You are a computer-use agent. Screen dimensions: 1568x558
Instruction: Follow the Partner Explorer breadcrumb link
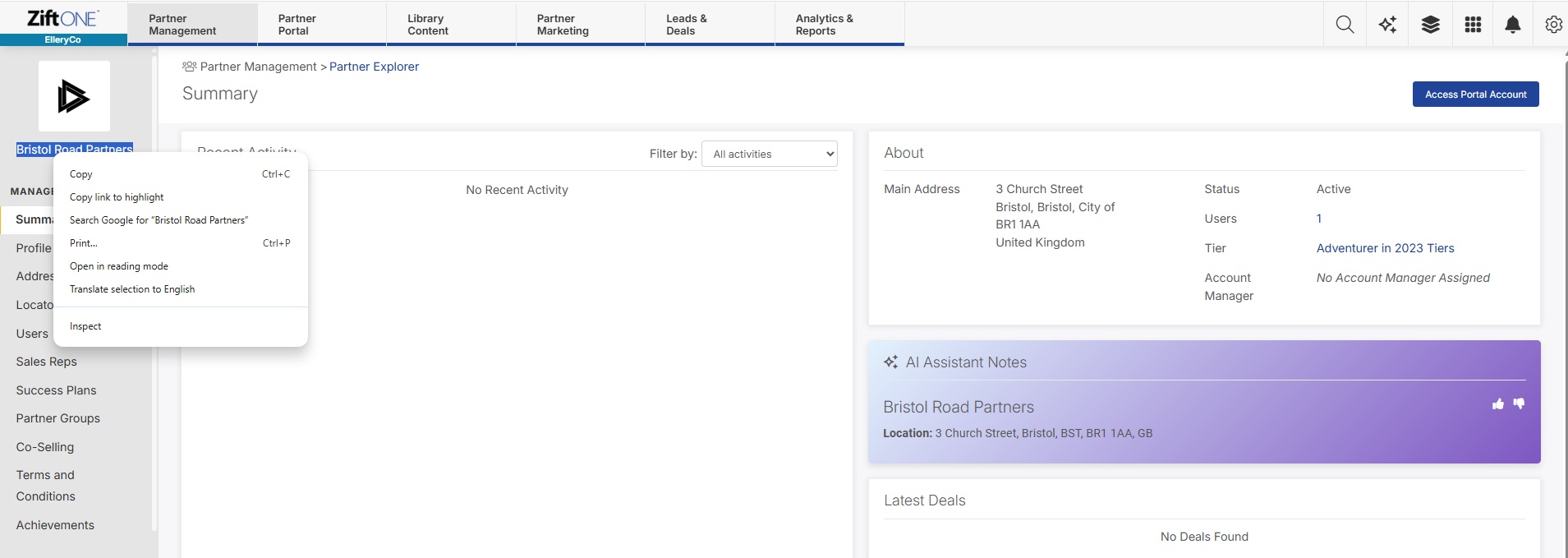point(374,67)
